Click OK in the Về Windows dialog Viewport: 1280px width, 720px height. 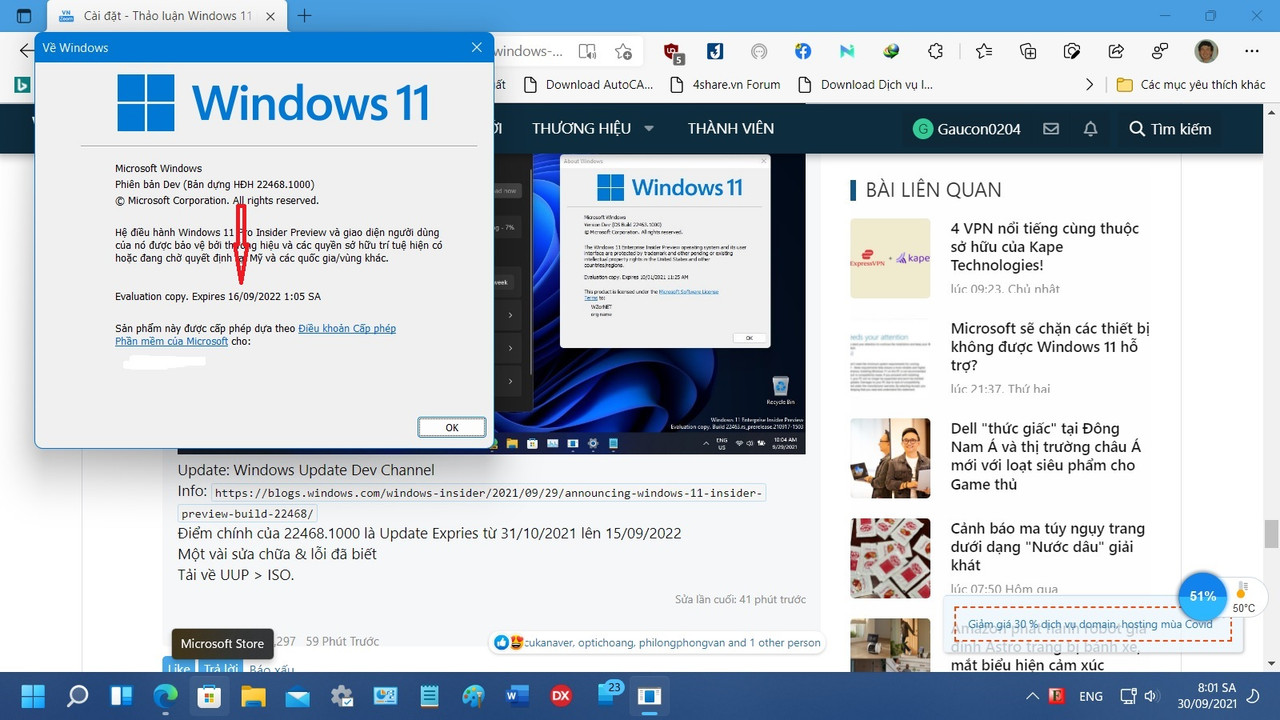452,427
